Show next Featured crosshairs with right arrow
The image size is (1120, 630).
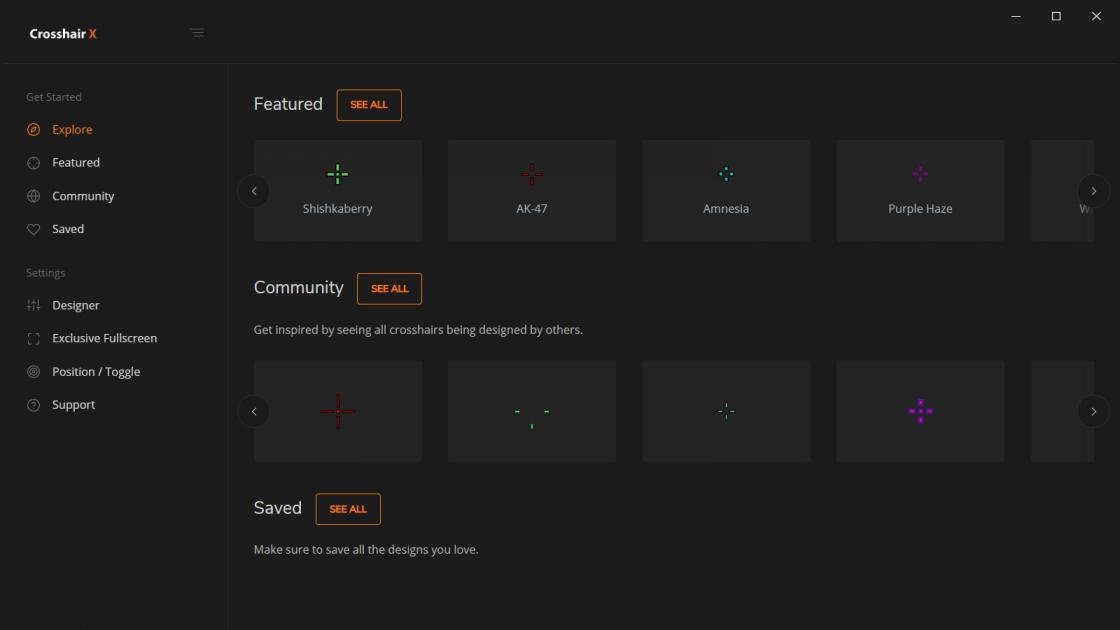pyautogui.click(x=1093, y=191)
